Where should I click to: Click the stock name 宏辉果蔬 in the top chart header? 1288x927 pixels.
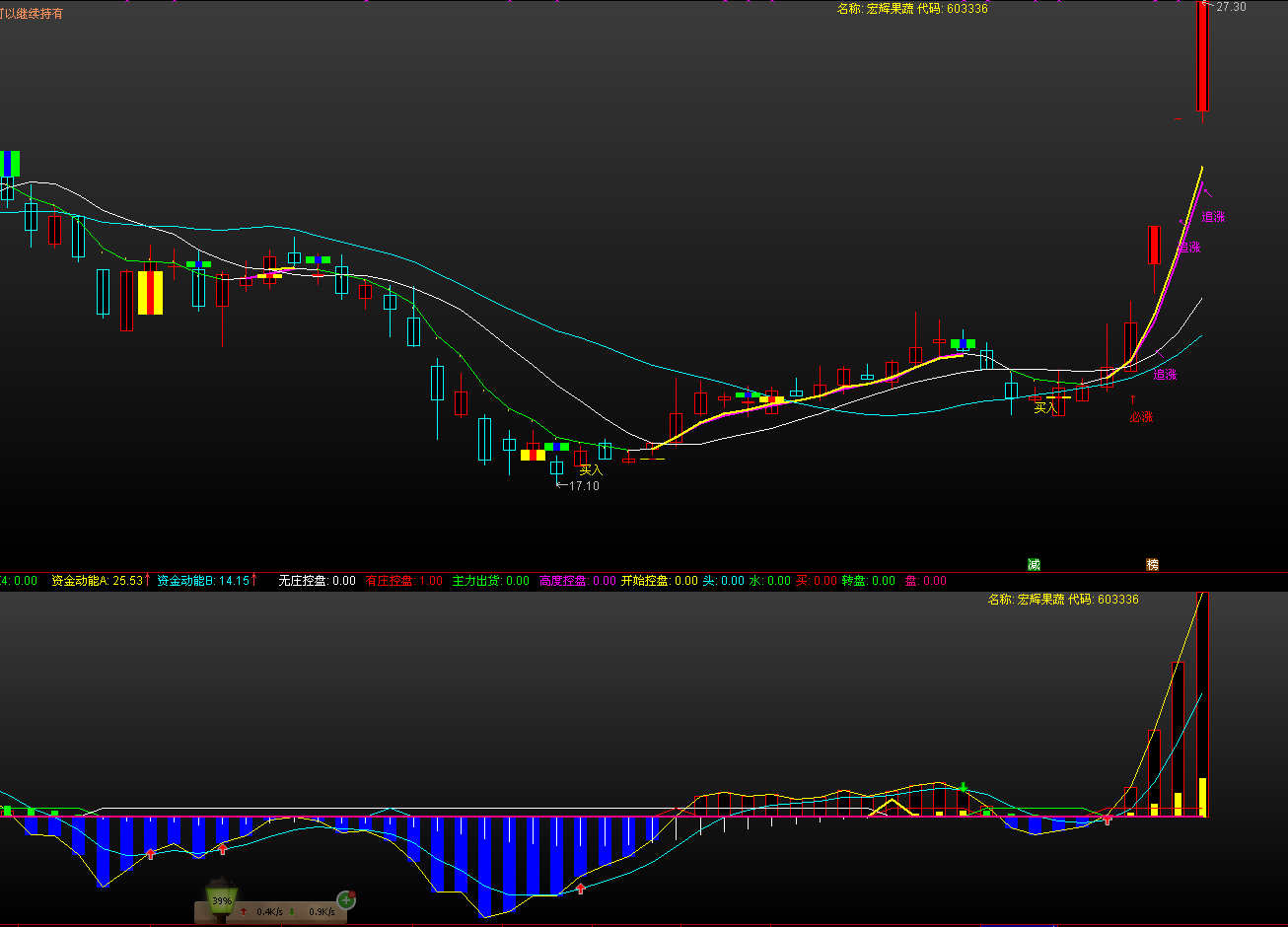click(889, 8)
